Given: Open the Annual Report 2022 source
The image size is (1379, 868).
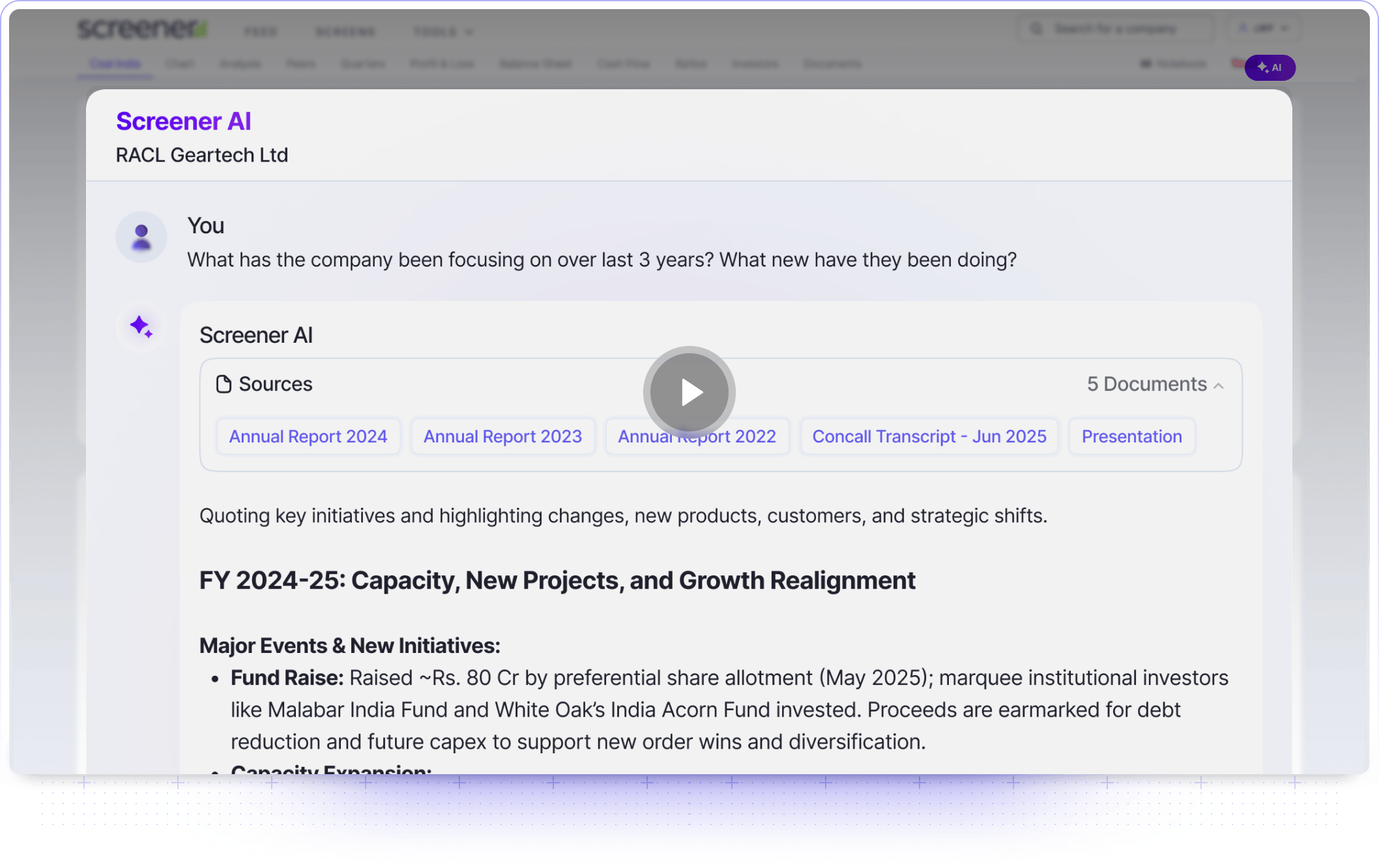Looking at the screenshot, I should tap(697, 437).
